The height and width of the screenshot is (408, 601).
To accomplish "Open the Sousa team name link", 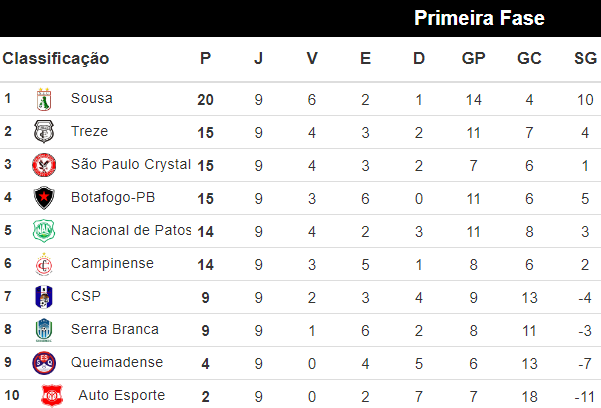I will [92, 99].
